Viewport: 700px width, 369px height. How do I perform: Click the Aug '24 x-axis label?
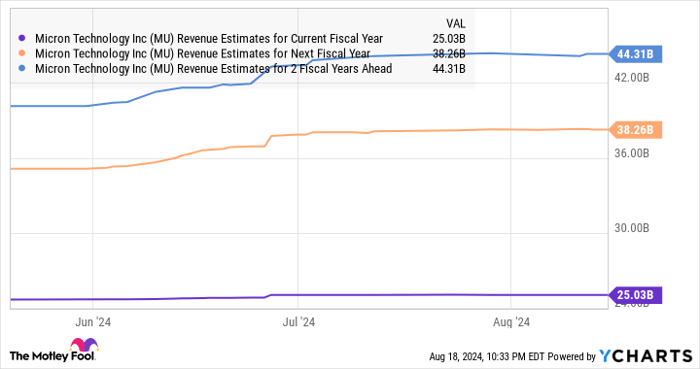(x=511, y=322)
